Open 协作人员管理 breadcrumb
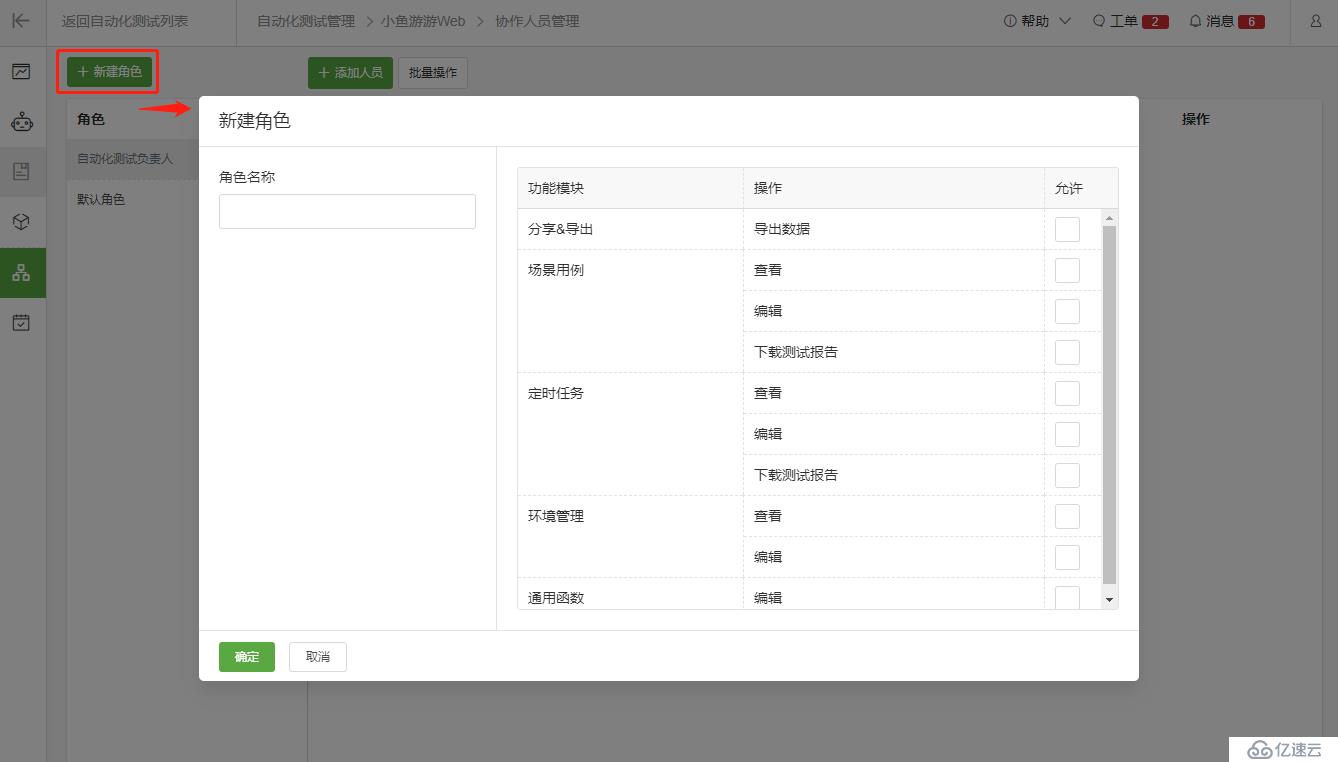The width and height of the screenshot is (1338, 762). click(537, 21)
